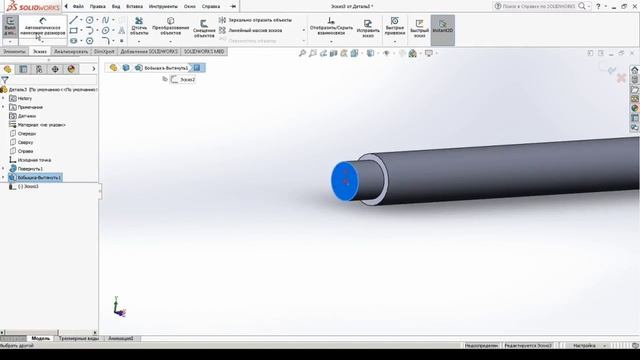This screenshot has width=640, height=360.
Task: Open PropertyManager panel tab
Action: click(x=23, y=69)
